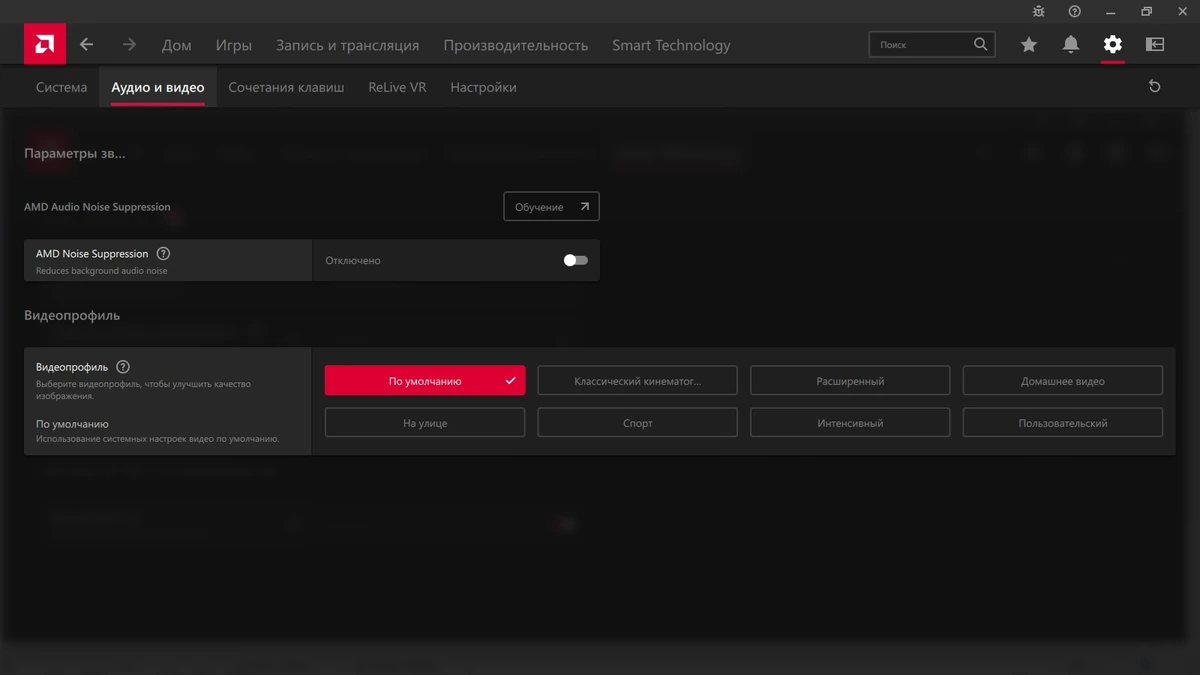
Task: Select the Домашнее видео profile
Action: (x=1063, y=381)
